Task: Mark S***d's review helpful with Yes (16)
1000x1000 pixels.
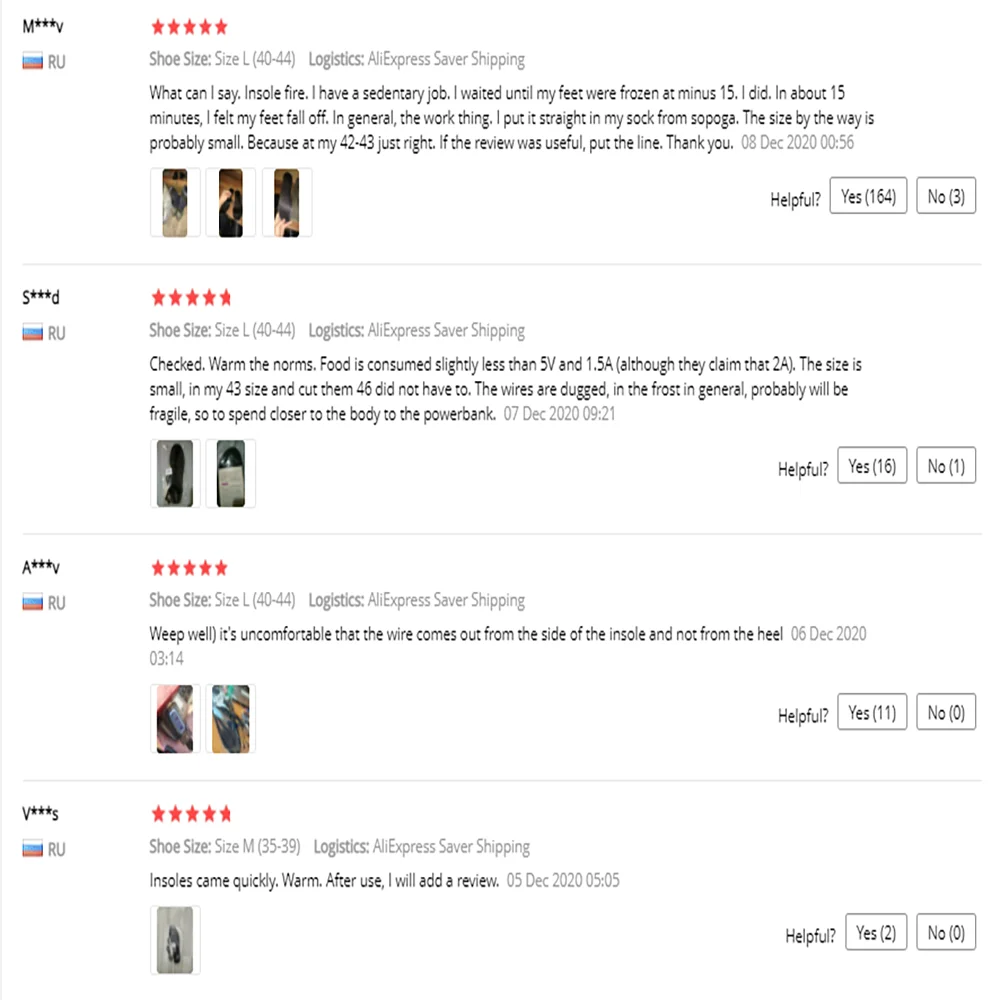Action: coord(871,466)
